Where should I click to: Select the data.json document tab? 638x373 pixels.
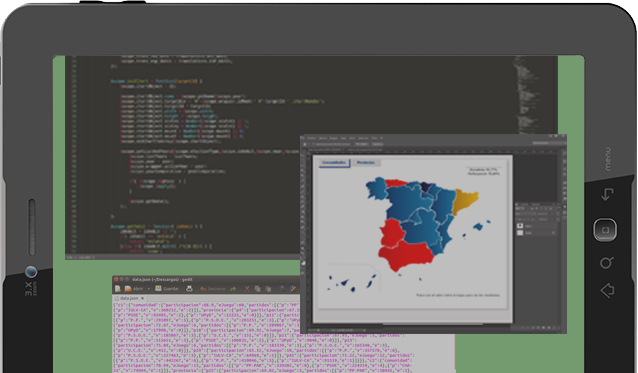[x=129, y=298]
